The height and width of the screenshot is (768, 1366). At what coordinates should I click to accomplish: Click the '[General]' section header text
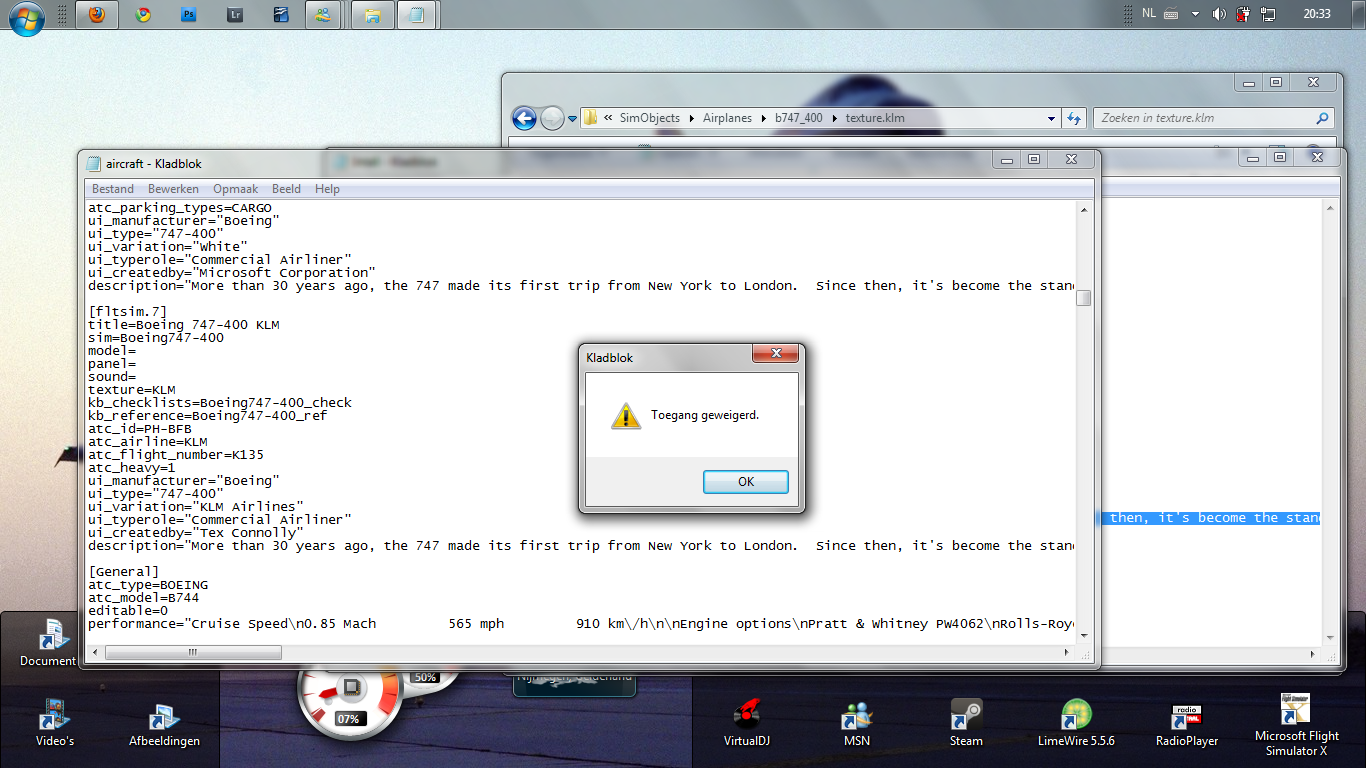pyautogui.click(x=124, y=572)
